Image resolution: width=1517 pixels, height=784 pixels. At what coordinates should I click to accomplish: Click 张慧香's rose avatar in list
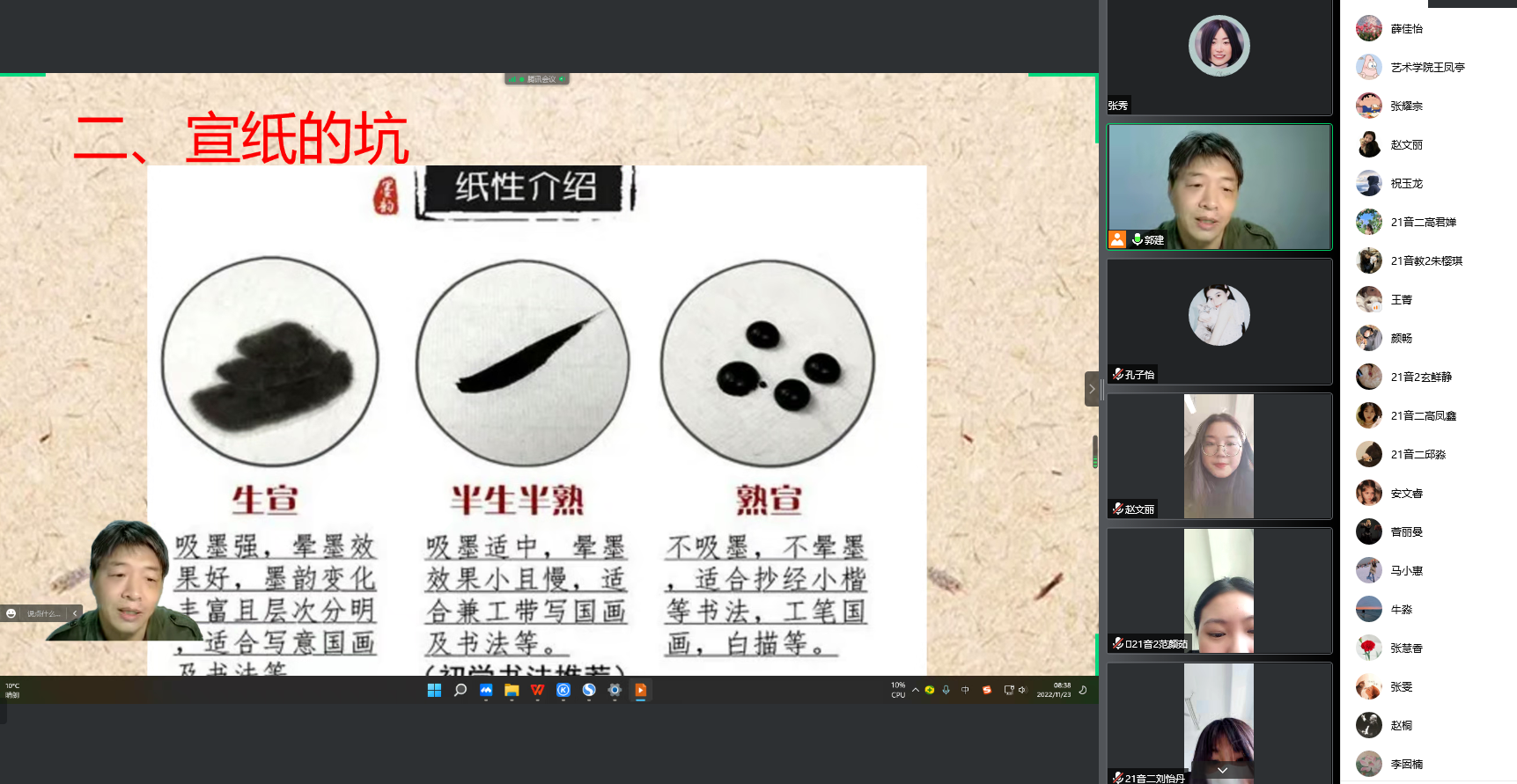coord(1369,648)
